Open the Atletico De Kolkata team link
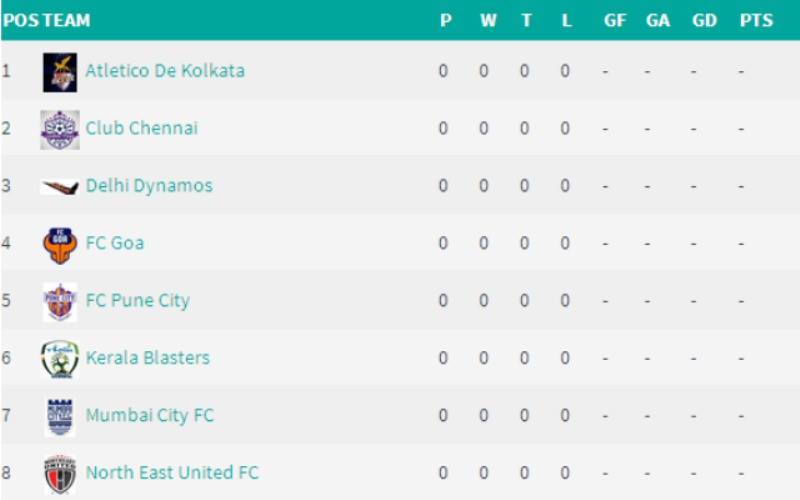This screenshot has width=800, height=500. click(165, 70)
